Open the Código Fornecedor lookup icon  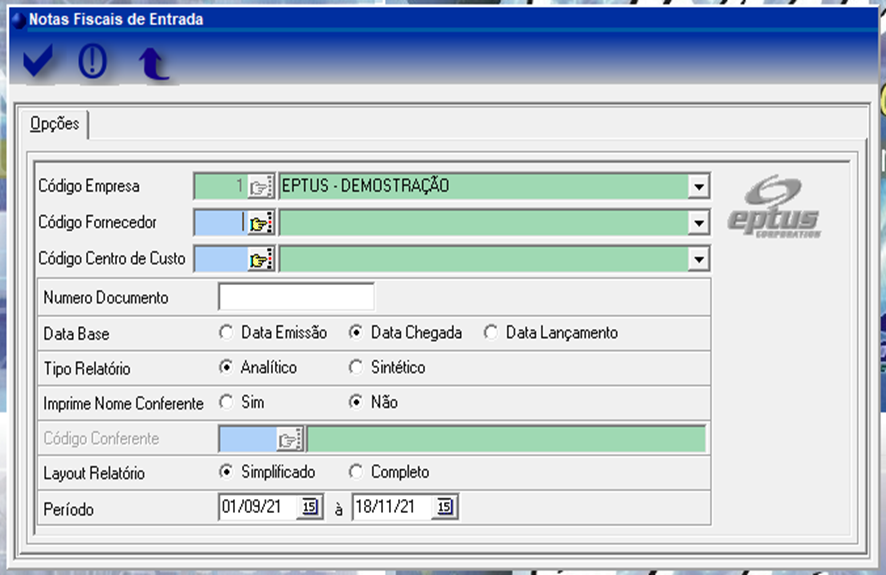pyautogui.click(x=261, y=223)
